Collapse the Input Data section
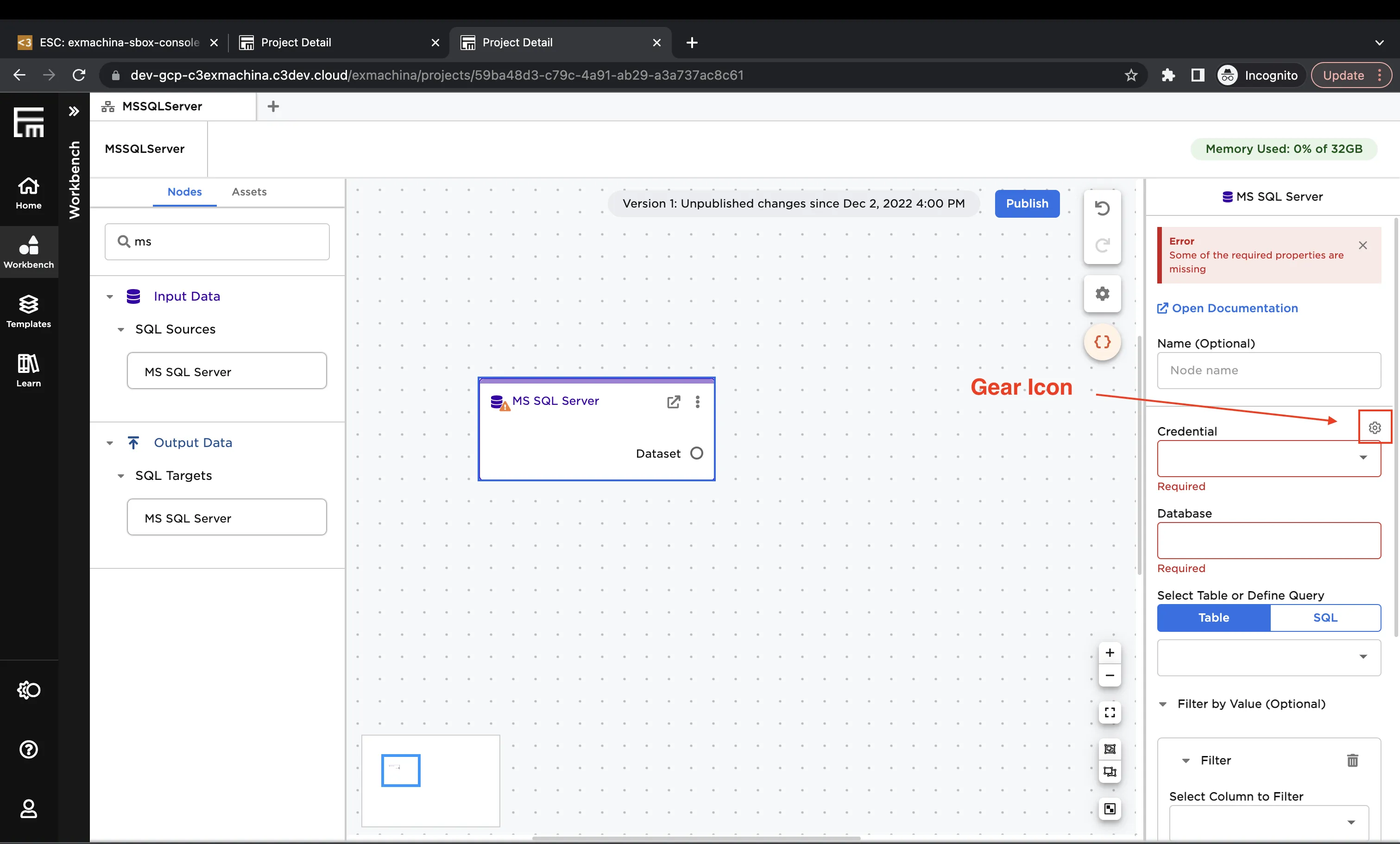Screen dimensions: 1400x844 point(110,296)
